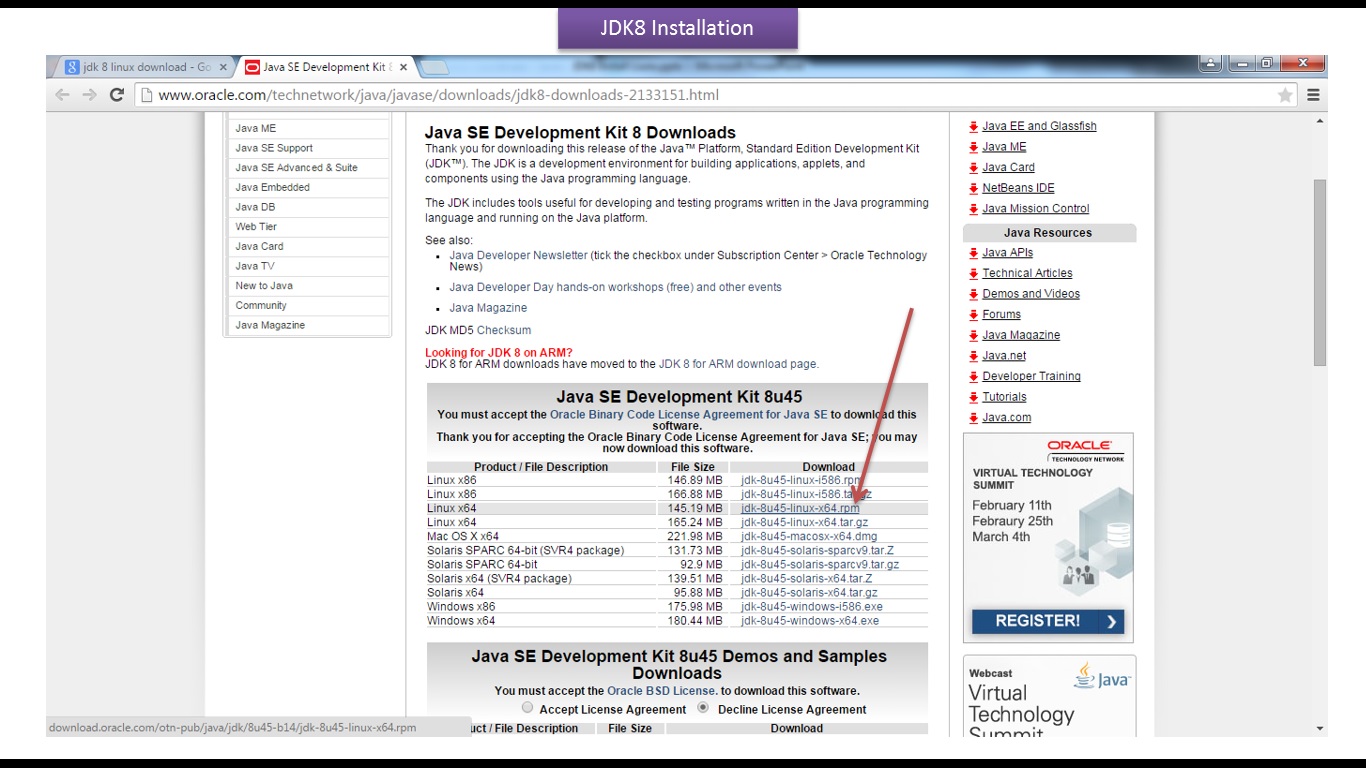This screenshot has width=1366, height=768.
Task: Click the browser forward arrow
Action: click(89, 95)
